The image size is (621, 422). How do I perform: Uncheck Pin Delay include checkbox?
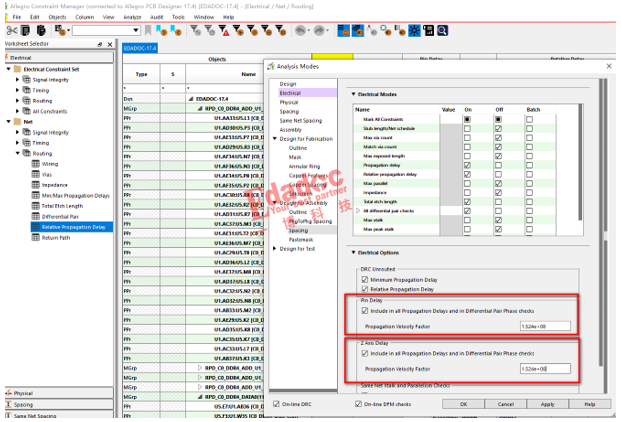click(x=365, y=310)
